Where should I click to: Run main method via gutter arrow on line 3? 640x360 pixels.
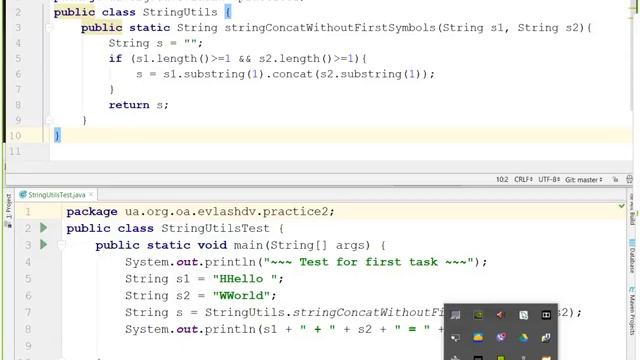(x=43, y=245)
